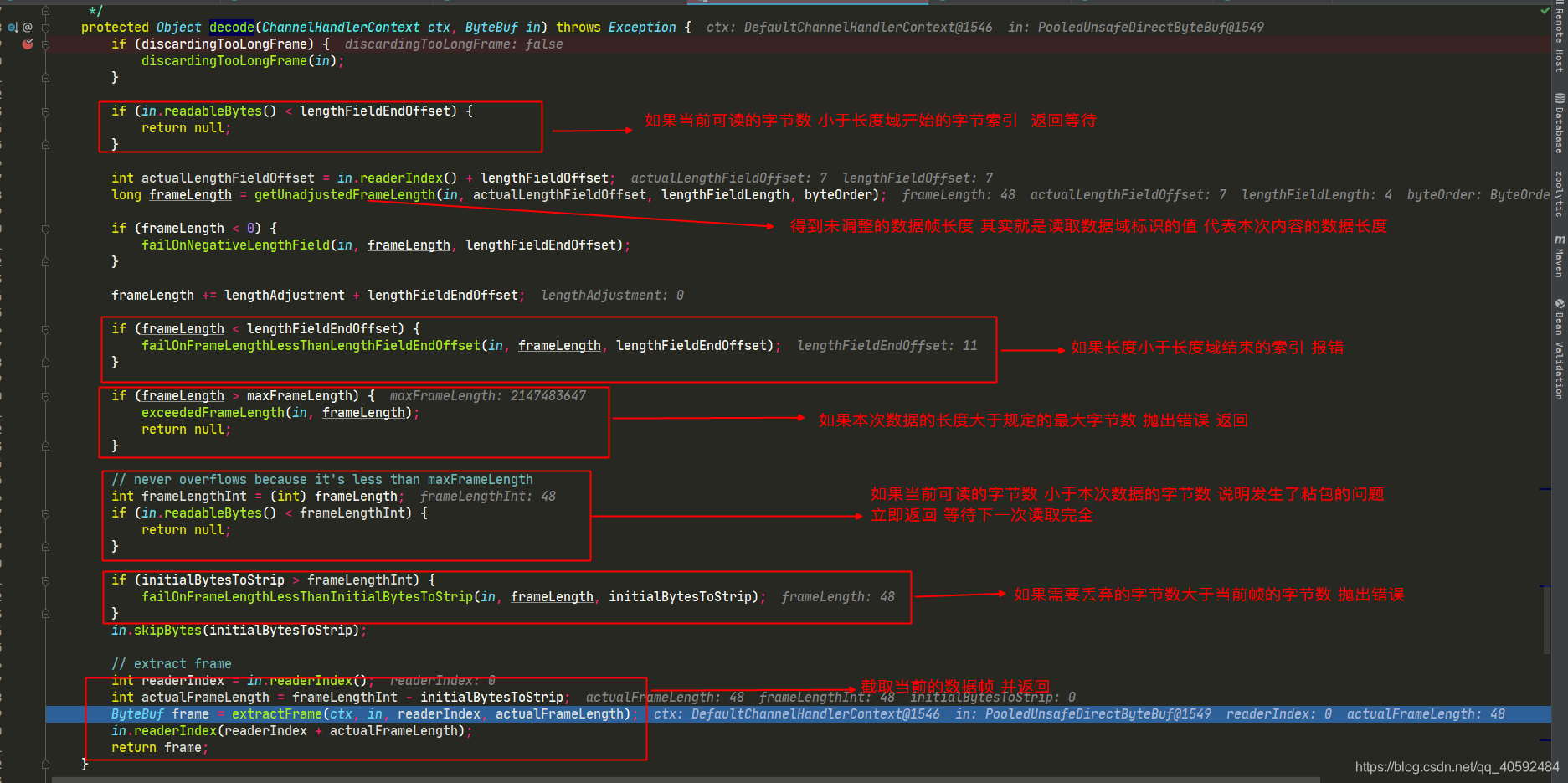Click the decode method name
This screenshot has width=1568, height=783.
tap(232, 28)
